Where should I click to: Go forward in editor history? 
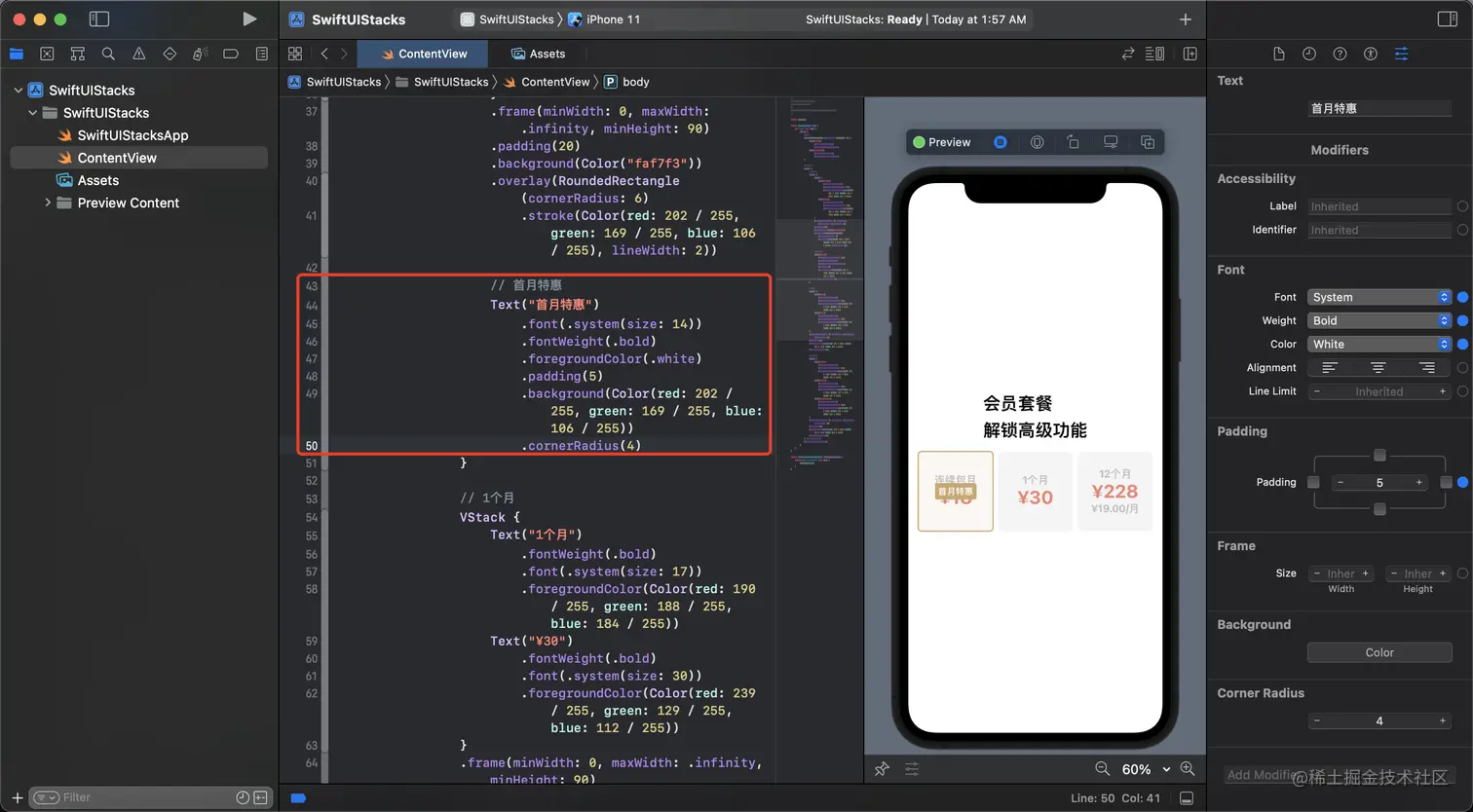(x=344, y=54)
